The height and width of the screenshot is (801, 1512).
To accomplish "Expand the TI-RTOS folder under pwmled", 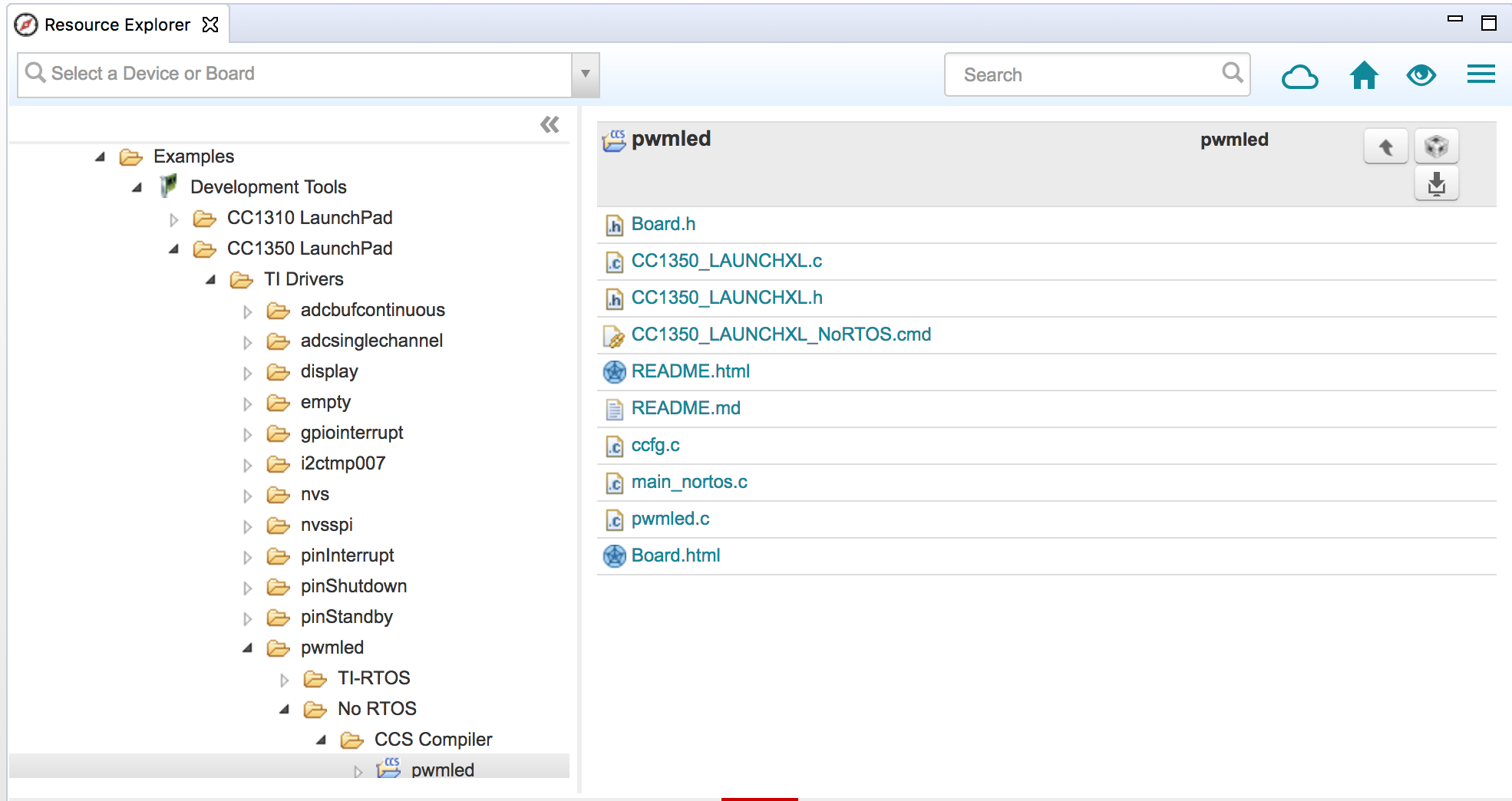I will (x=285, y=679).
